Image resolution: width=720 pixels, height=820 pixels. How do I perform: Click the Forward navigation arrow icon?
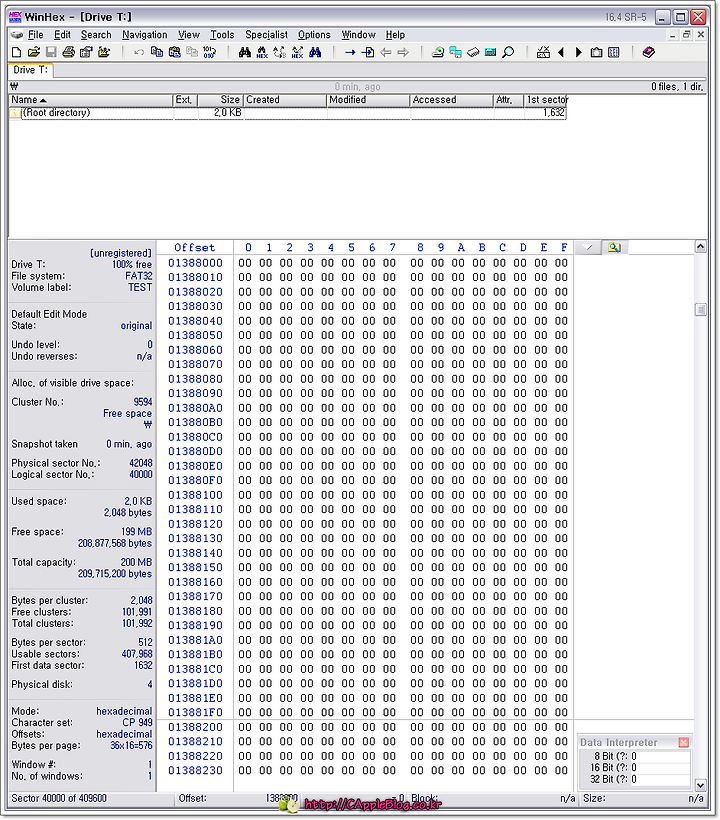[403, 52]
